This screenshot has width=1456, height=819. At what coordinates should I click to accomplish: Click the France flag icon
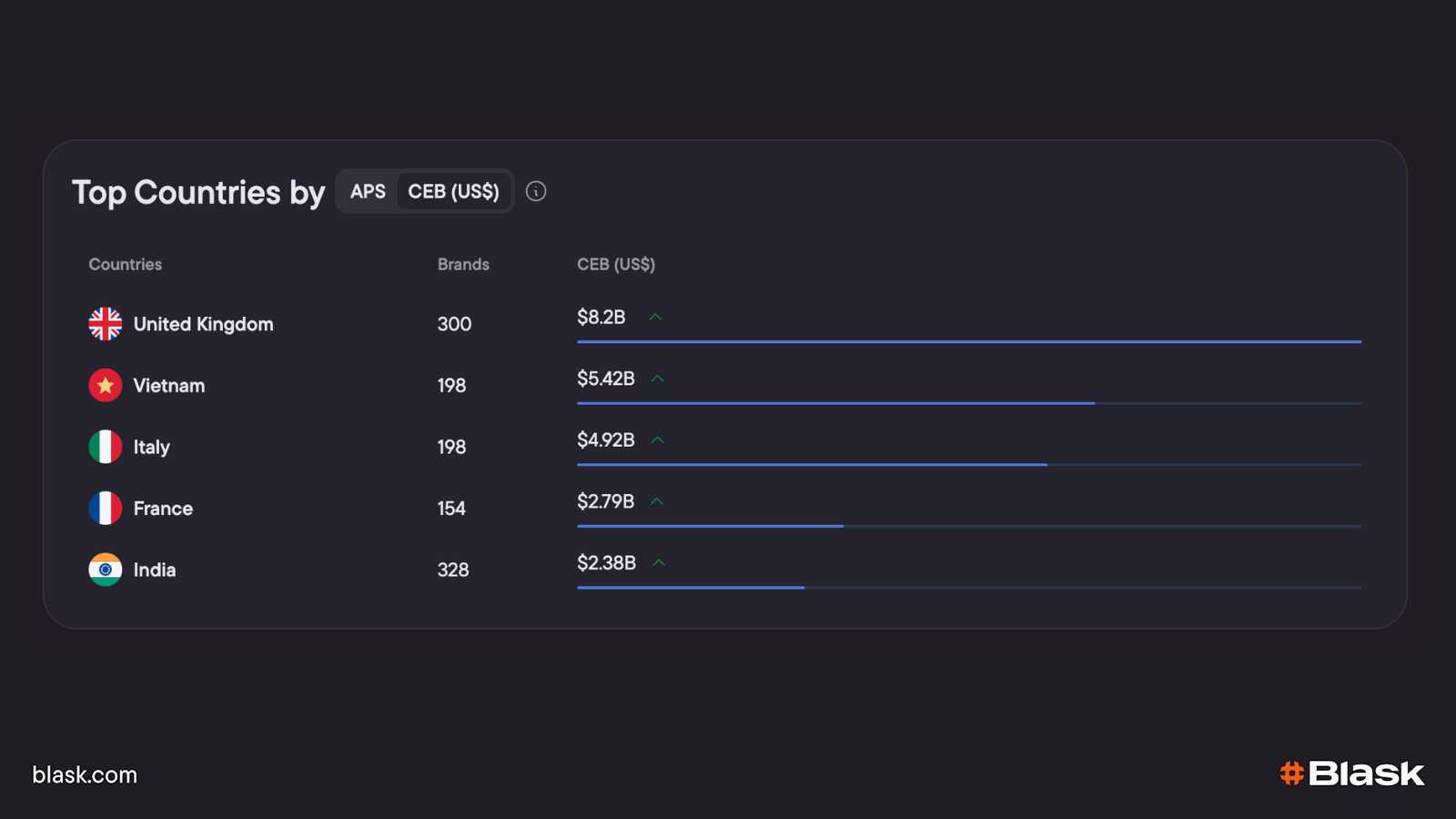tap(106, 509)
